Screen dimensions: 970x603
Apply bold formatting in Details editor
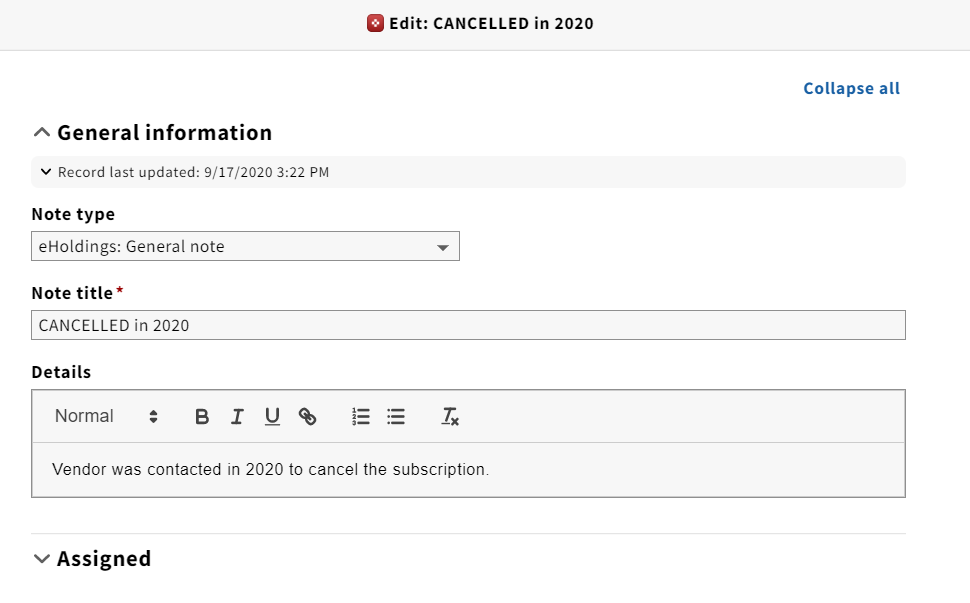coord(202,416)
